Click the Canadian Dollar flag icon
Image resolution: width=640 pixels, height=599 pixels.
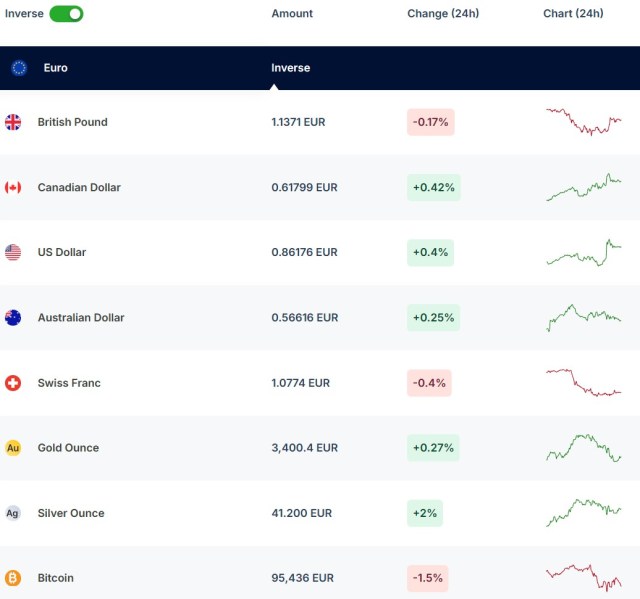[x=13, y=187]
